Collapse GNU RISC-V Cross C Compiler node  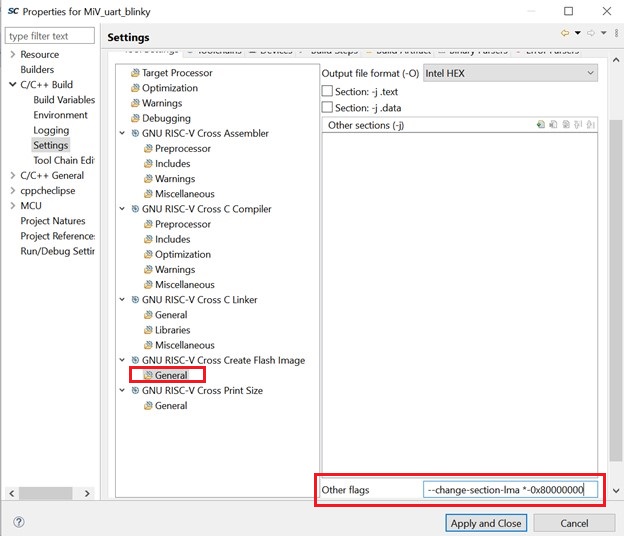coord(123,209)
